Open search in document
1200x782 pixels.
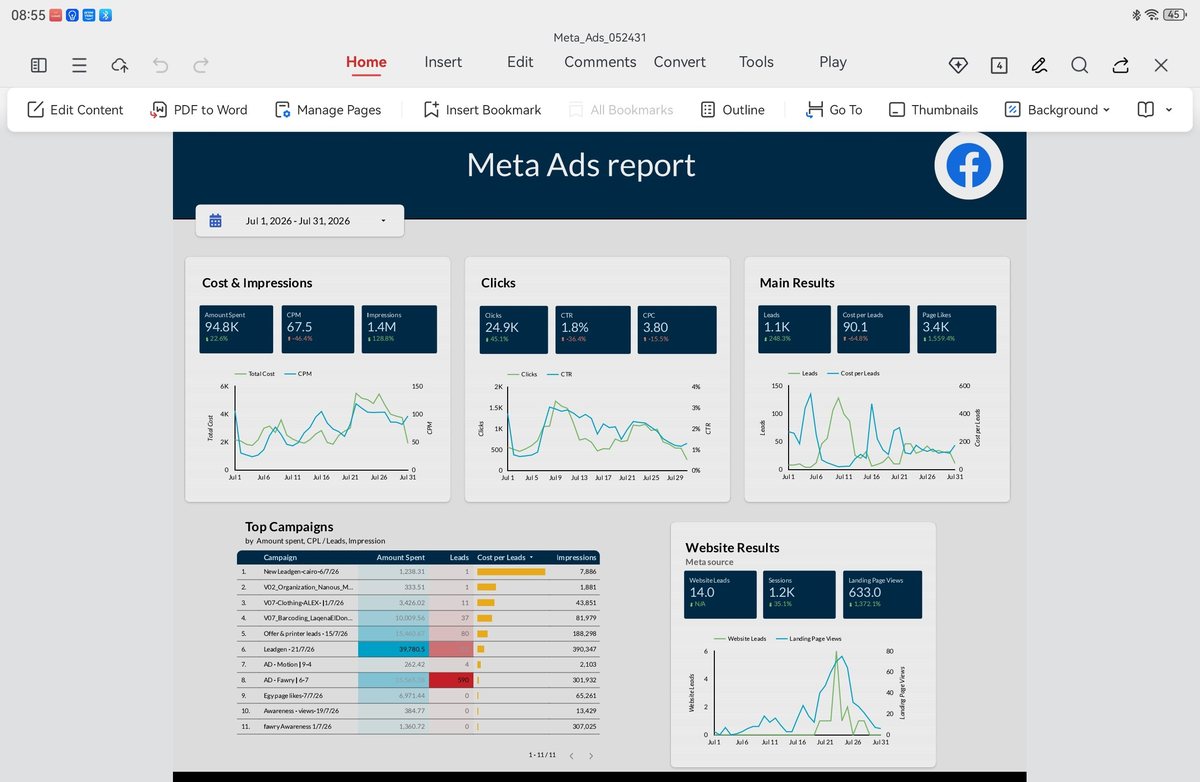[1080, 65]
